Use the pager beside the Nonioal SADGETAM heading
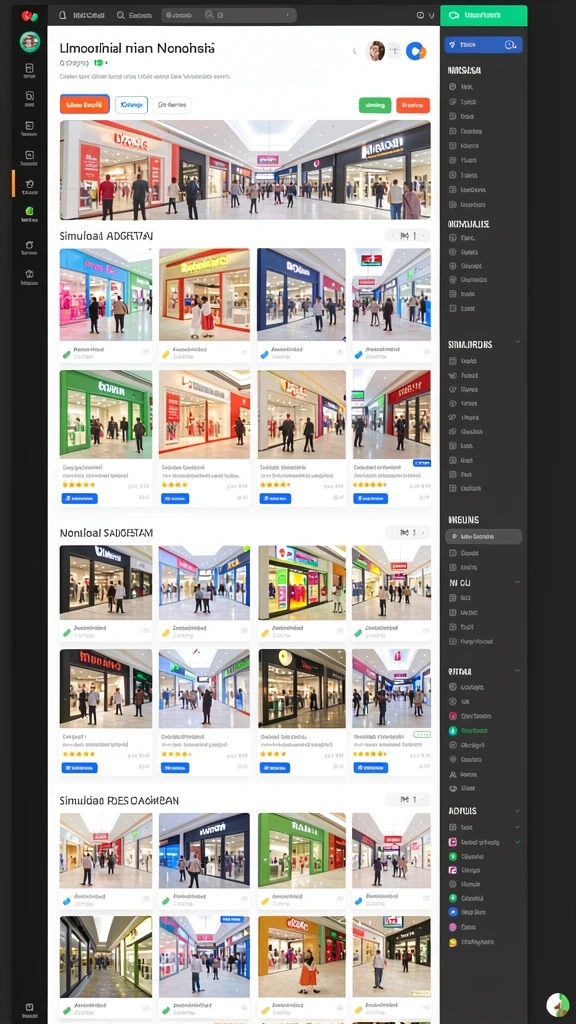576x1024 pixels. click(x=408, y=533)
